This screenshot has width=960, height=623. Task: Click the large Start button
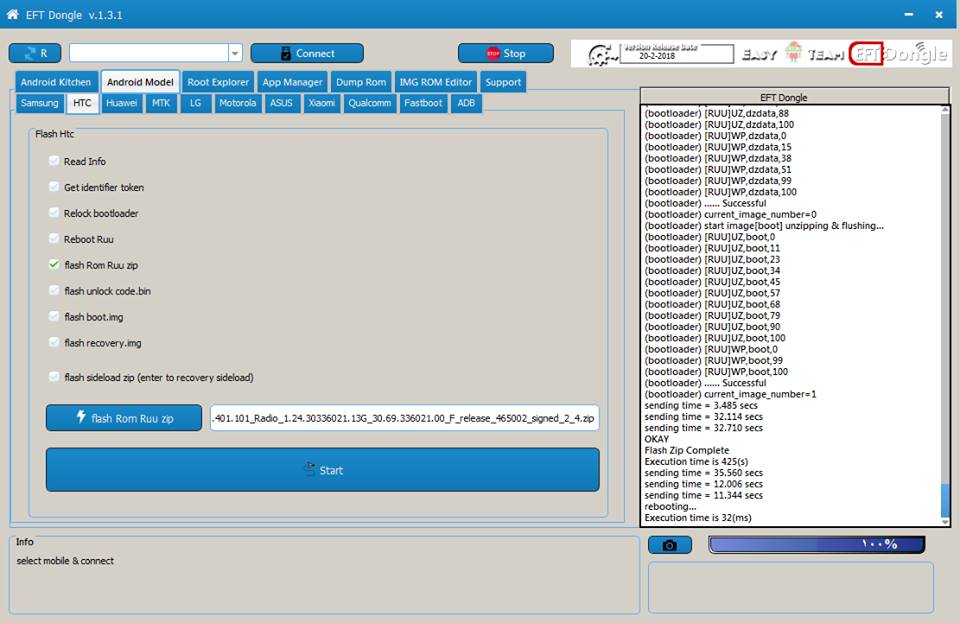(323, 469)
